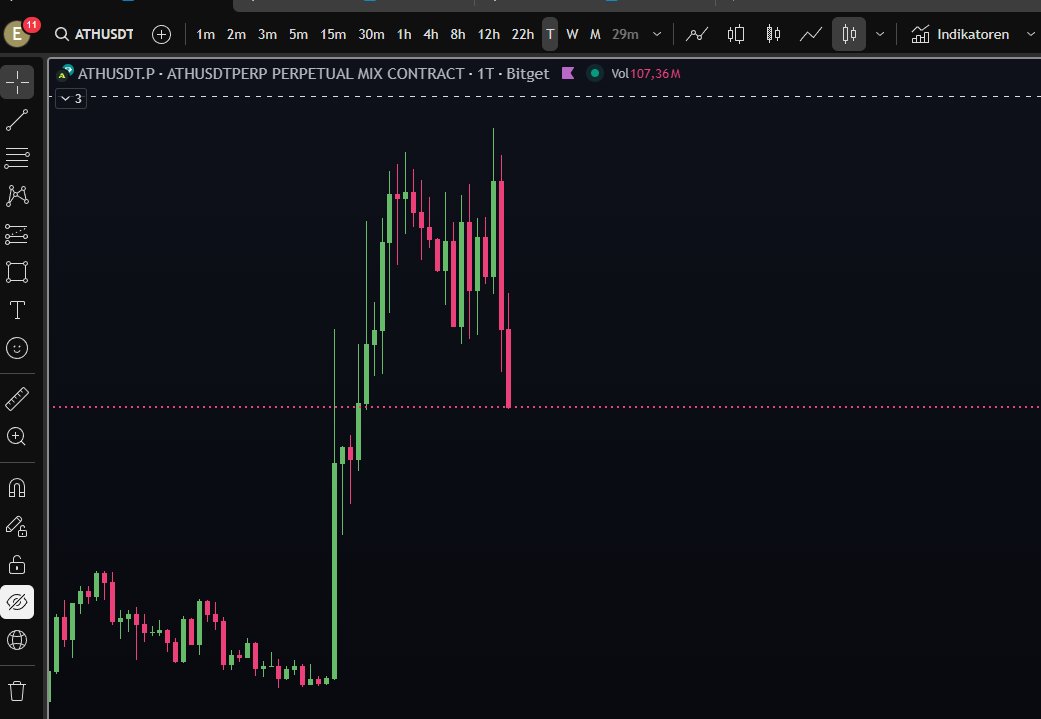Expand the Indikatoren favorites dropdown arrow
Viewport: 1041px width, 719px height.
[x=1030, y=34]
